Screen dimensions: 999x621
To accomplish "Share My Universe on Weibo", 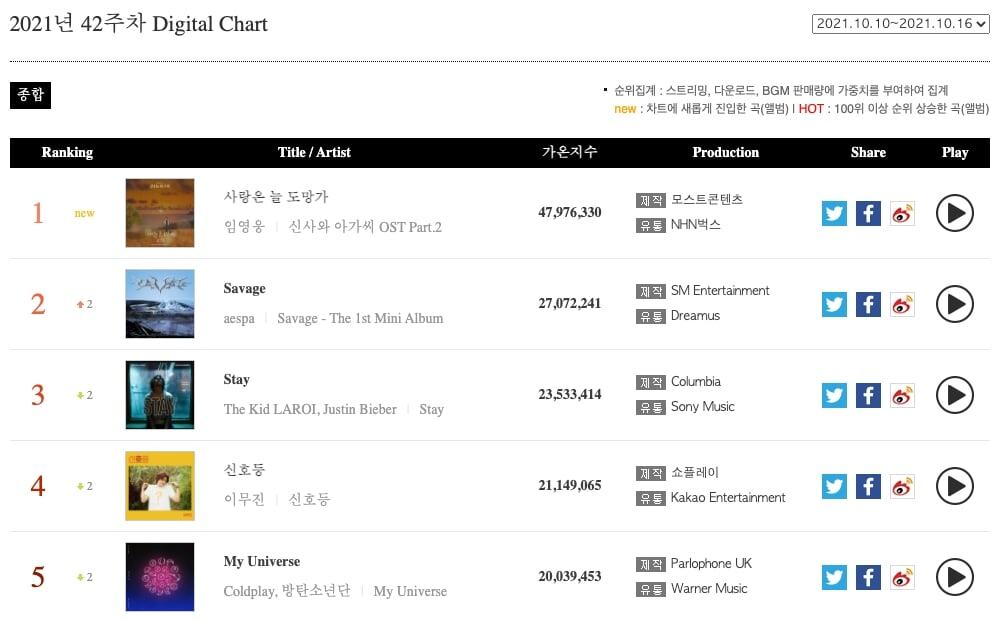I will (x=902, y=577).
